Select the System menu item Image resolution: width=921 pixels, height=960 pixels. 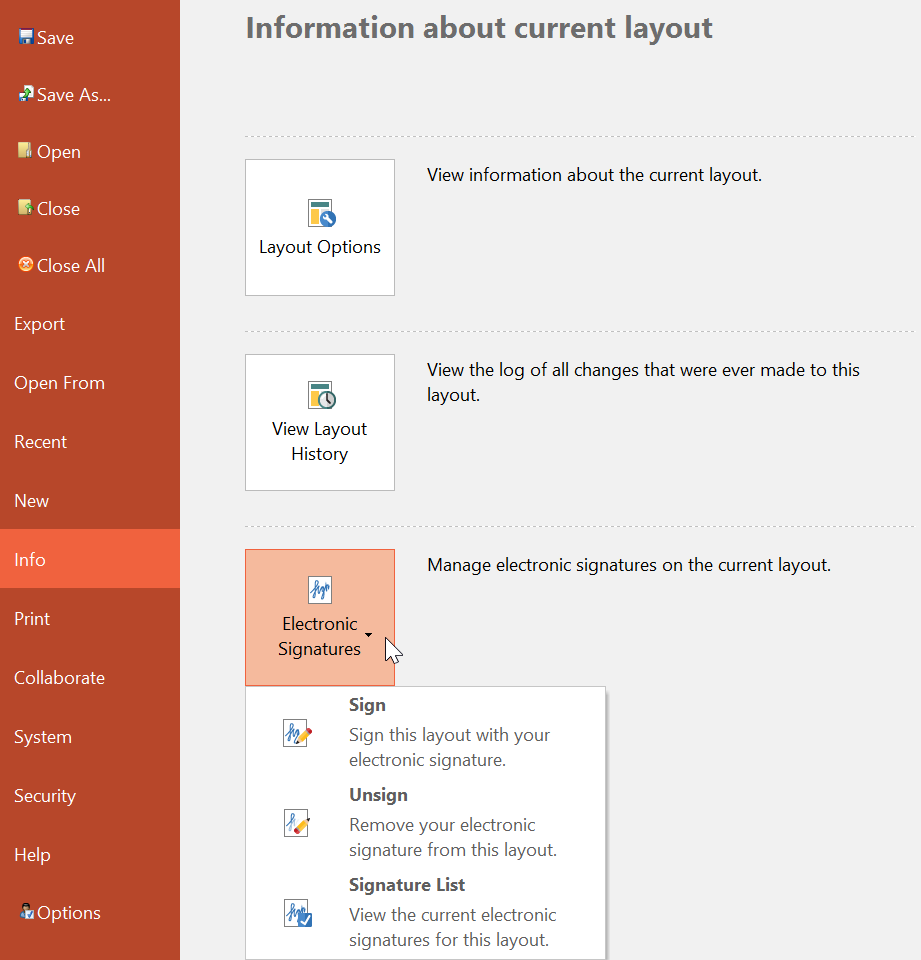point(43,737)
